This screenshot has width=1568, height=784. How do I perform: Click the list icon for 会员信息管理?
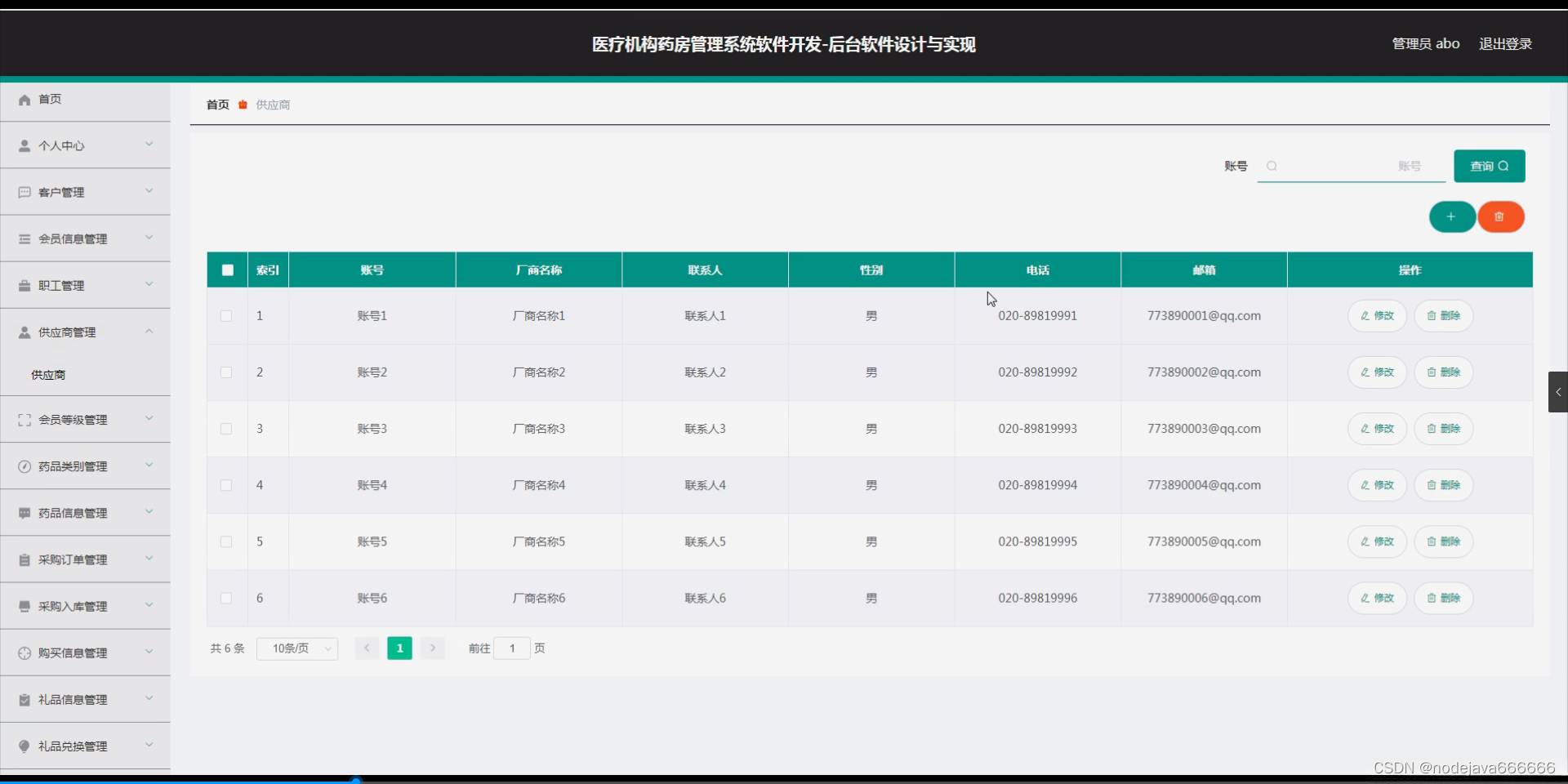click(x=24, y=239)
